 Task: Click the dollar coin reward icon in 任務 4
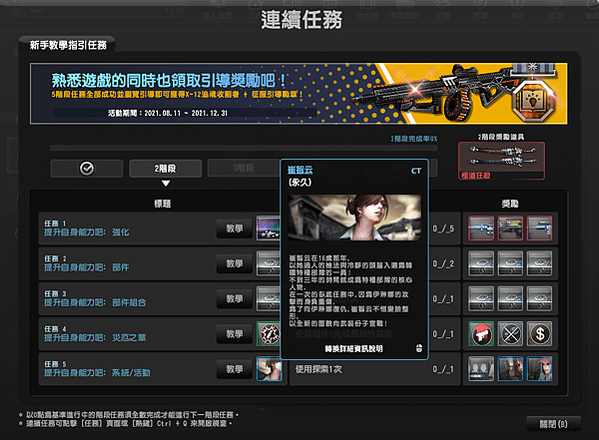[x=539, y=333]
